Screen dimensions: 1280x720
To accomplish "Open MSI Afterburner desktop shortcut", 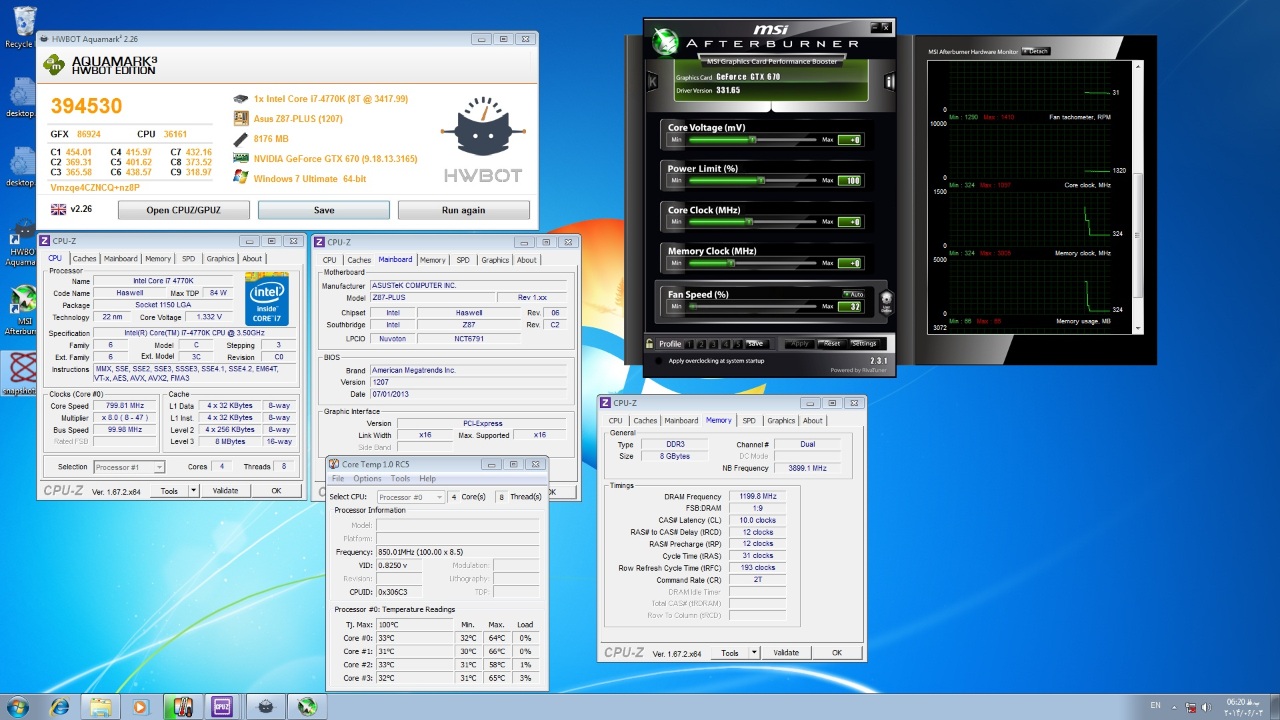I will 20,310.
